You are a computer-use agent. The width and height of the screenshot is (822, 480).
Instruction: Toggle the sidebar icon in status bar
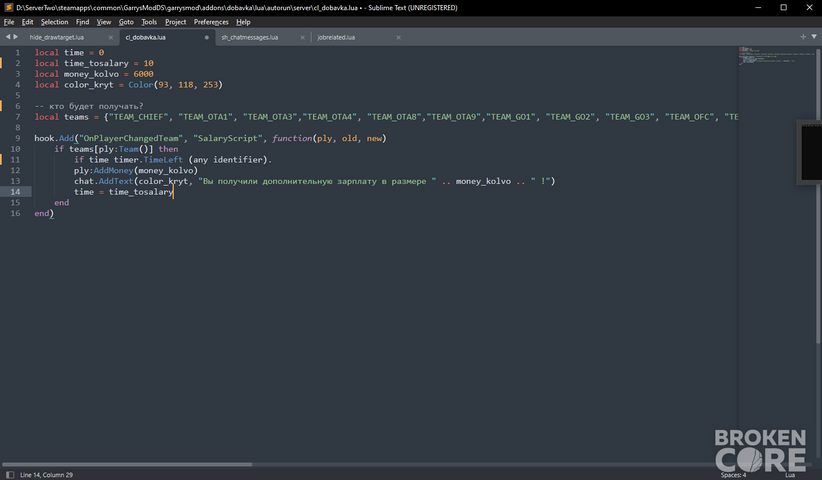[10, 475]
